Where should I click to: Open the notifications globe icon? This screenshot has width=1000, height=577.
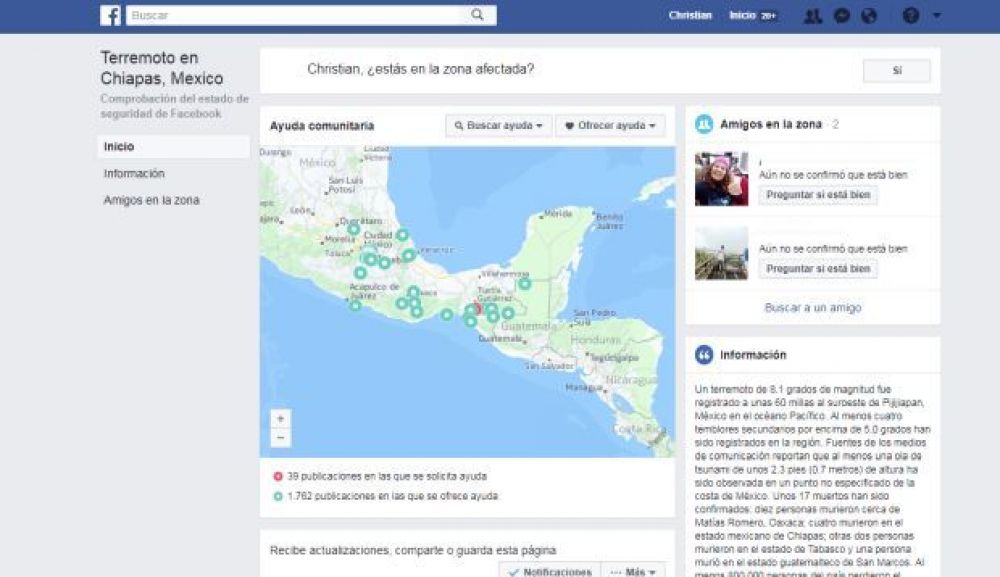click(x=868, y=16)
